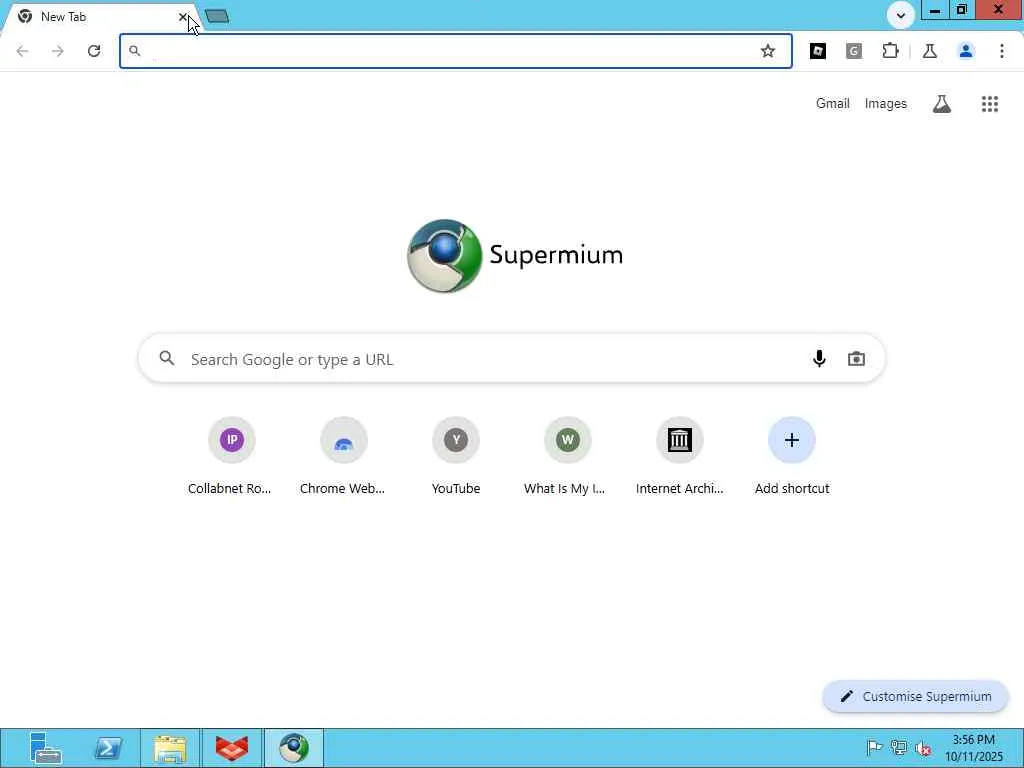Open the grey G extension icon

[854, 51]
